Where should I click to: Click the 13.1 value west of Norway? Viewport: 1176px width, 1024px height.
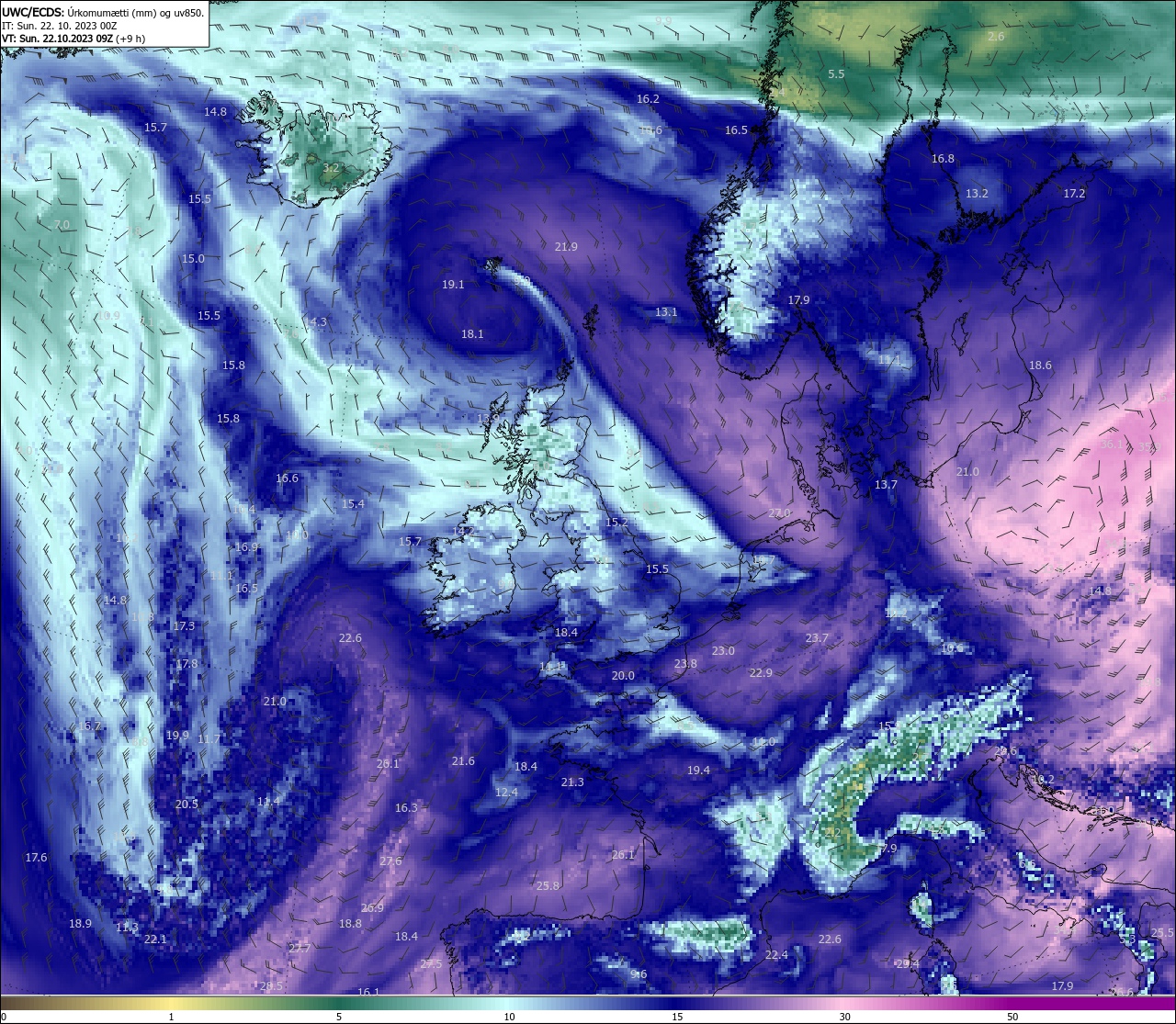point(666,312)
